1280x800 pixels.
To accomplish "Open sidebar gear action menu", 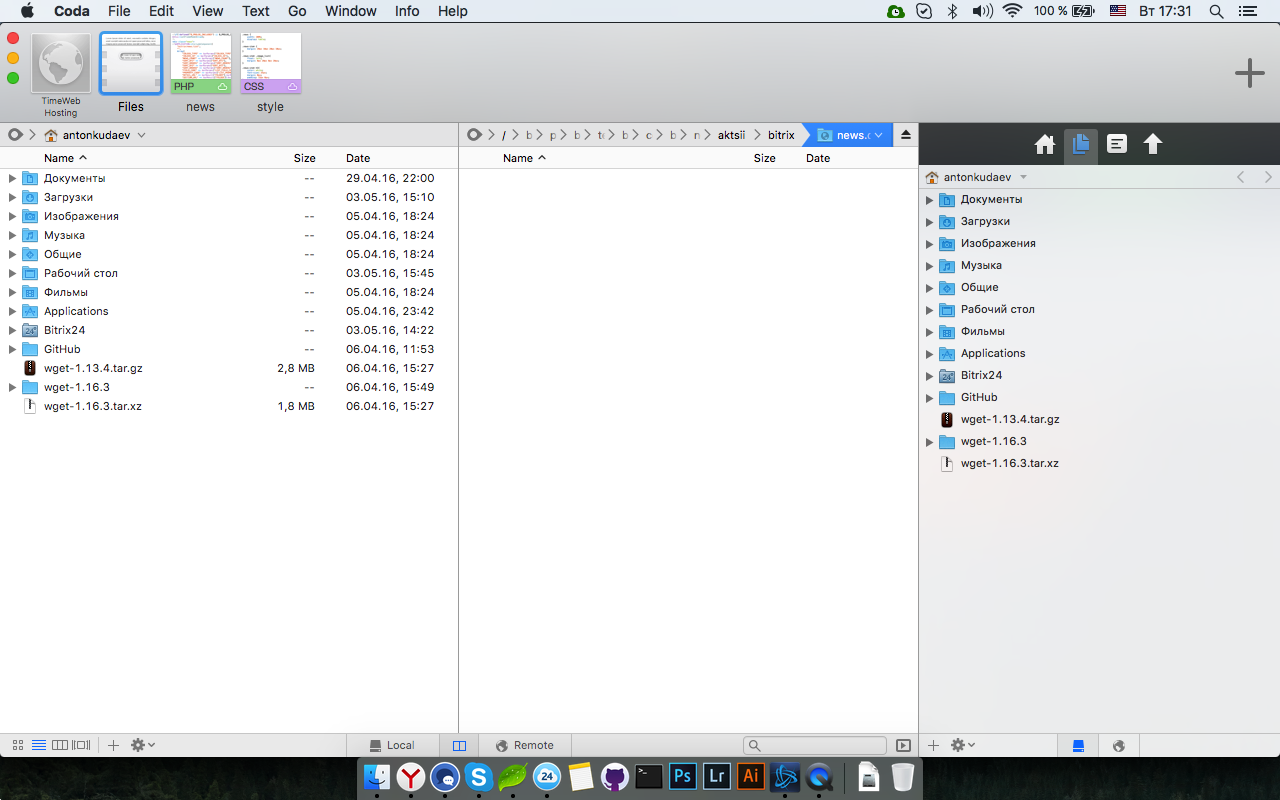I will click(963, 745).
